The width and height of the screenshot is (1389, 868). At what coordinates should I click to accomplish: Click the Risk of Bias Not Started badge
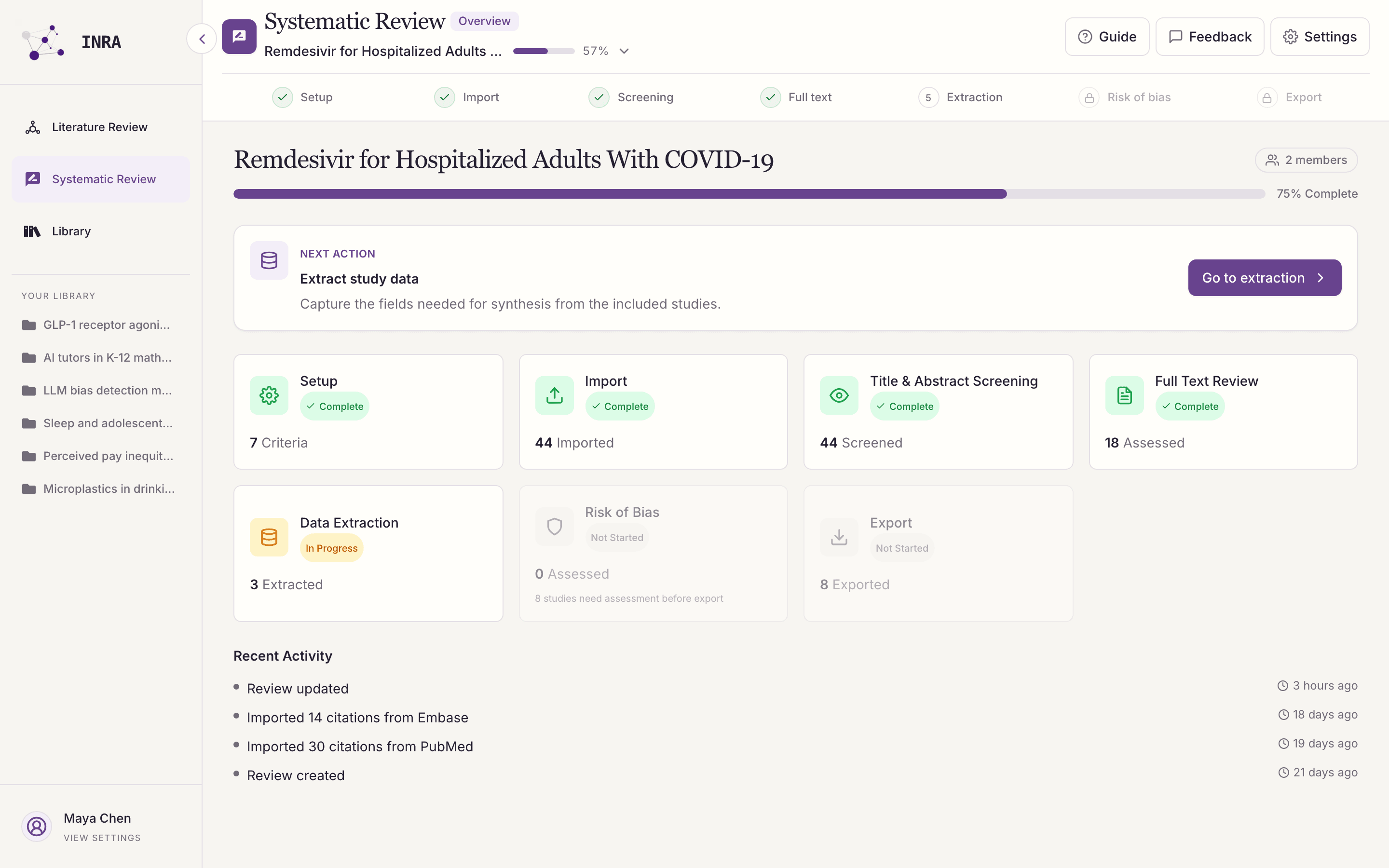[616, 538]
